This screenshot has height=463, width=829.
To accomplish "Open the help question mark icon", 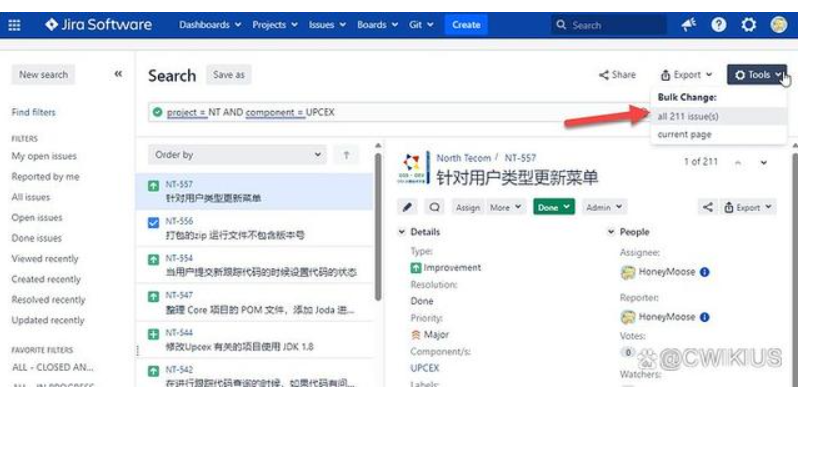I will [x=719, y=25].
